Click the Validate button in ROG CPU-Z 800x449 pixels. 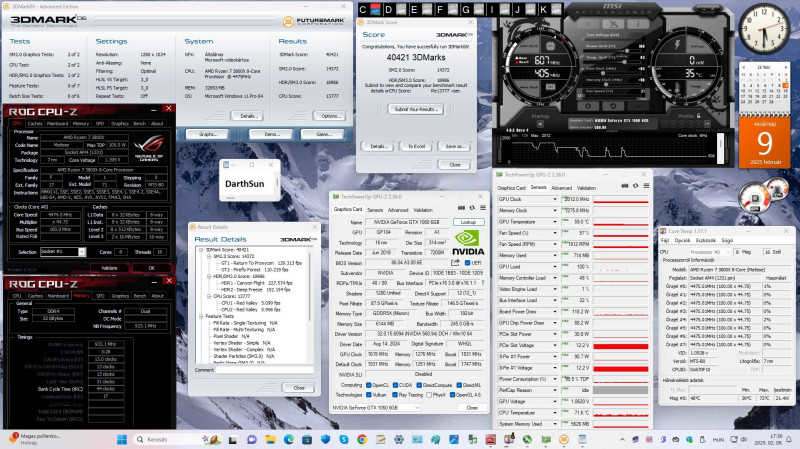pos(109,268)
